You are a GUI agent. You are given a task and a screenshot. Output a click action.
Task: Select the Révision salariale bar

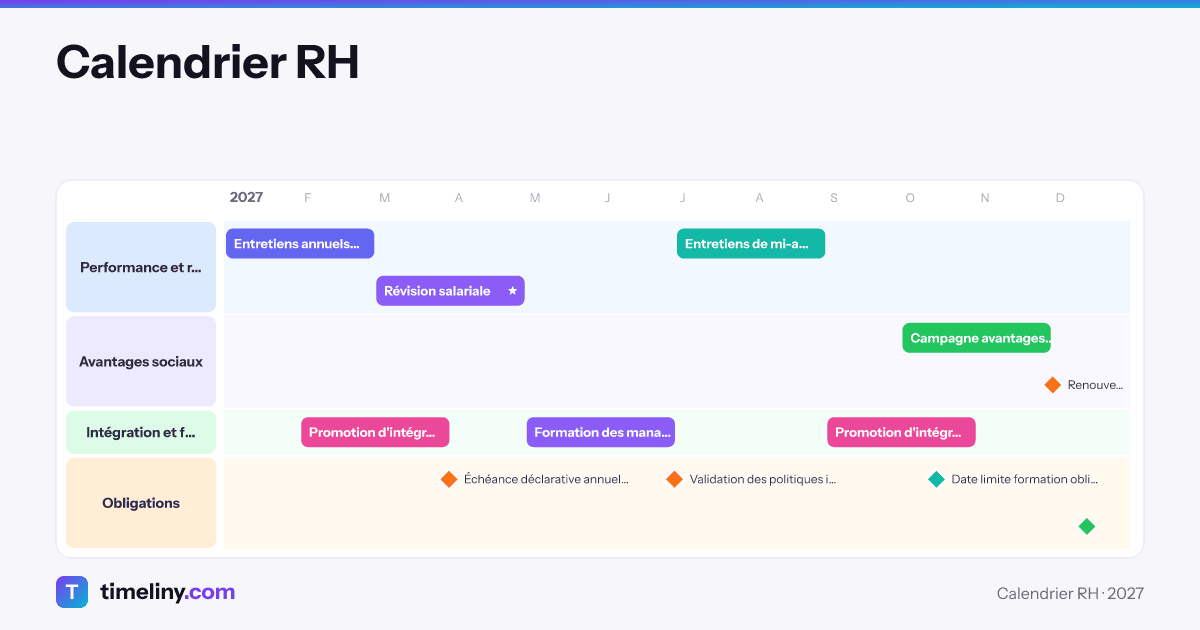tap(450, 291)
